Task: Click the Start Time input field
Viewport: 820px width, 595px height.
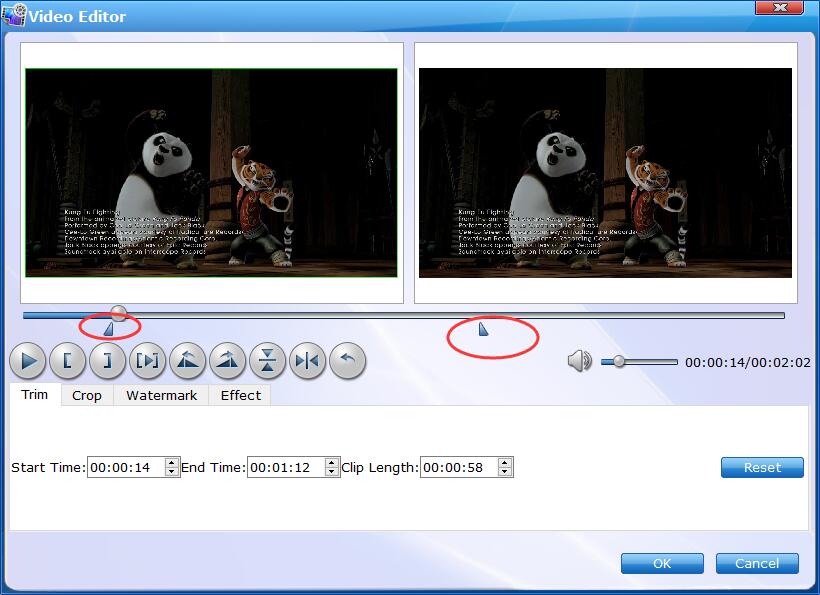Action: pyautogui.click(x=126, y=467)
